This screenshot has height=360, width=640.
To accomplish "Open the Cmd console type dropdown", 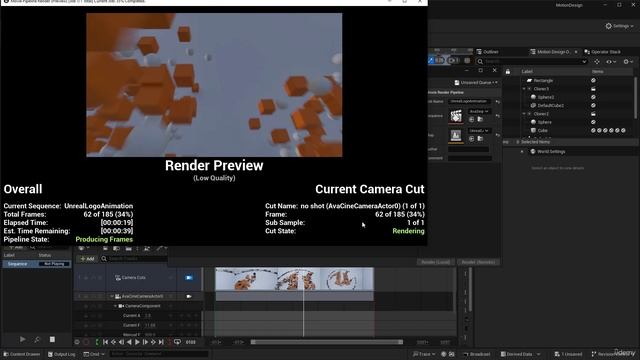I will (x=94, y=354).
